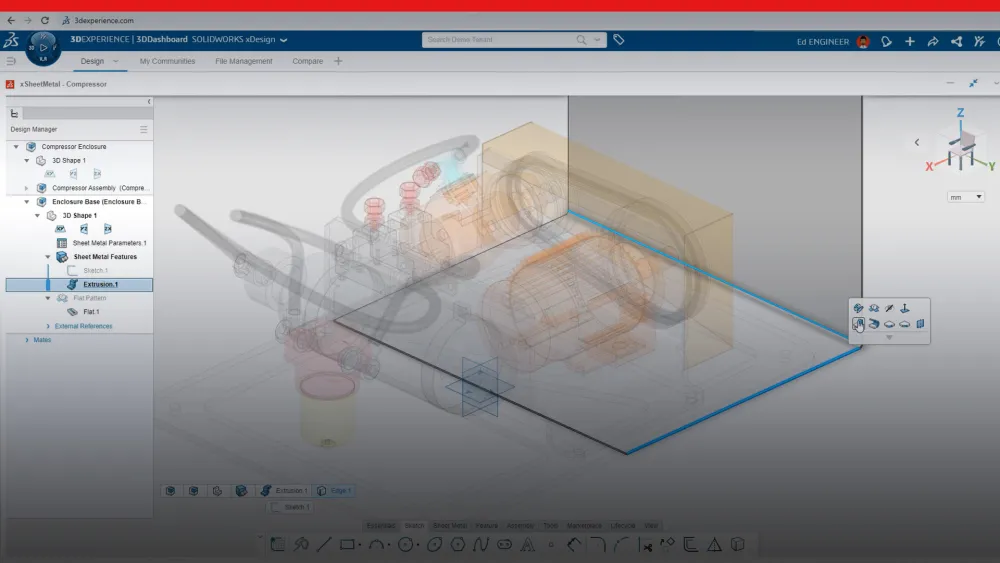Add a new dashboard tab

(x=338, y=61)
